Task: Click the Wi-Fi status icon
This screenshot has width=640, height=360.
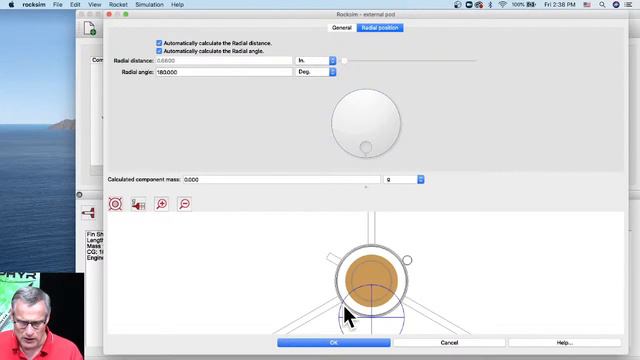Action: 502,4
